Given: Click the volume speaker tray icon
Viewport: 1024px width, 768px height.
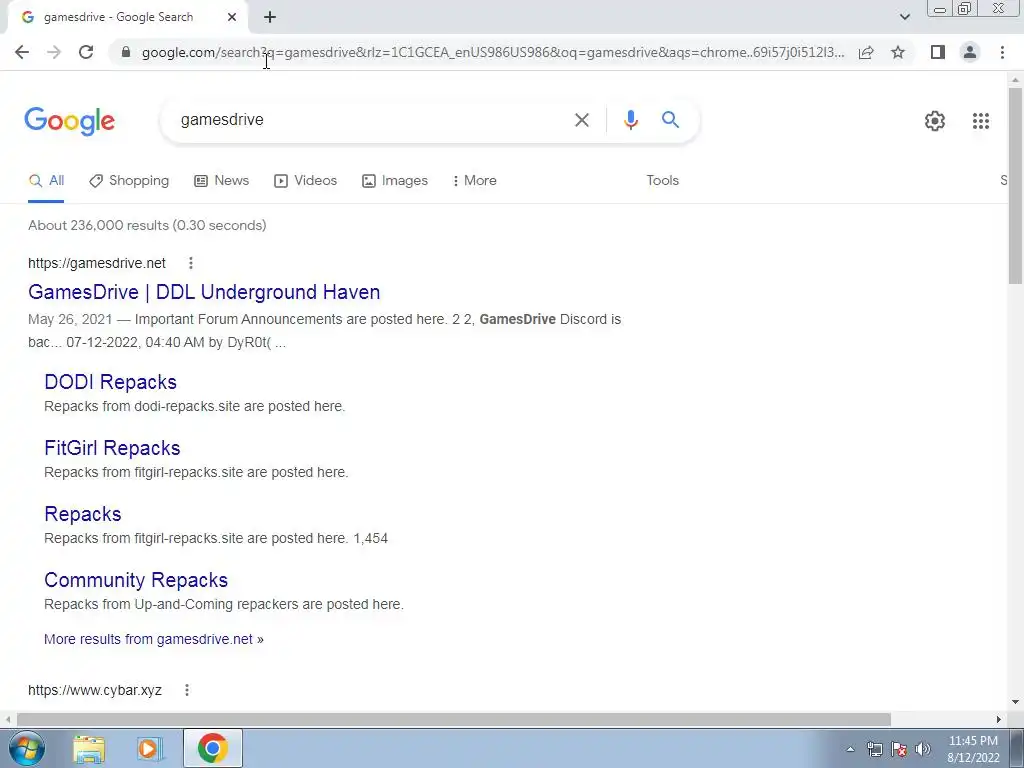Looking at the screenshot, I should tap(923, 749).
